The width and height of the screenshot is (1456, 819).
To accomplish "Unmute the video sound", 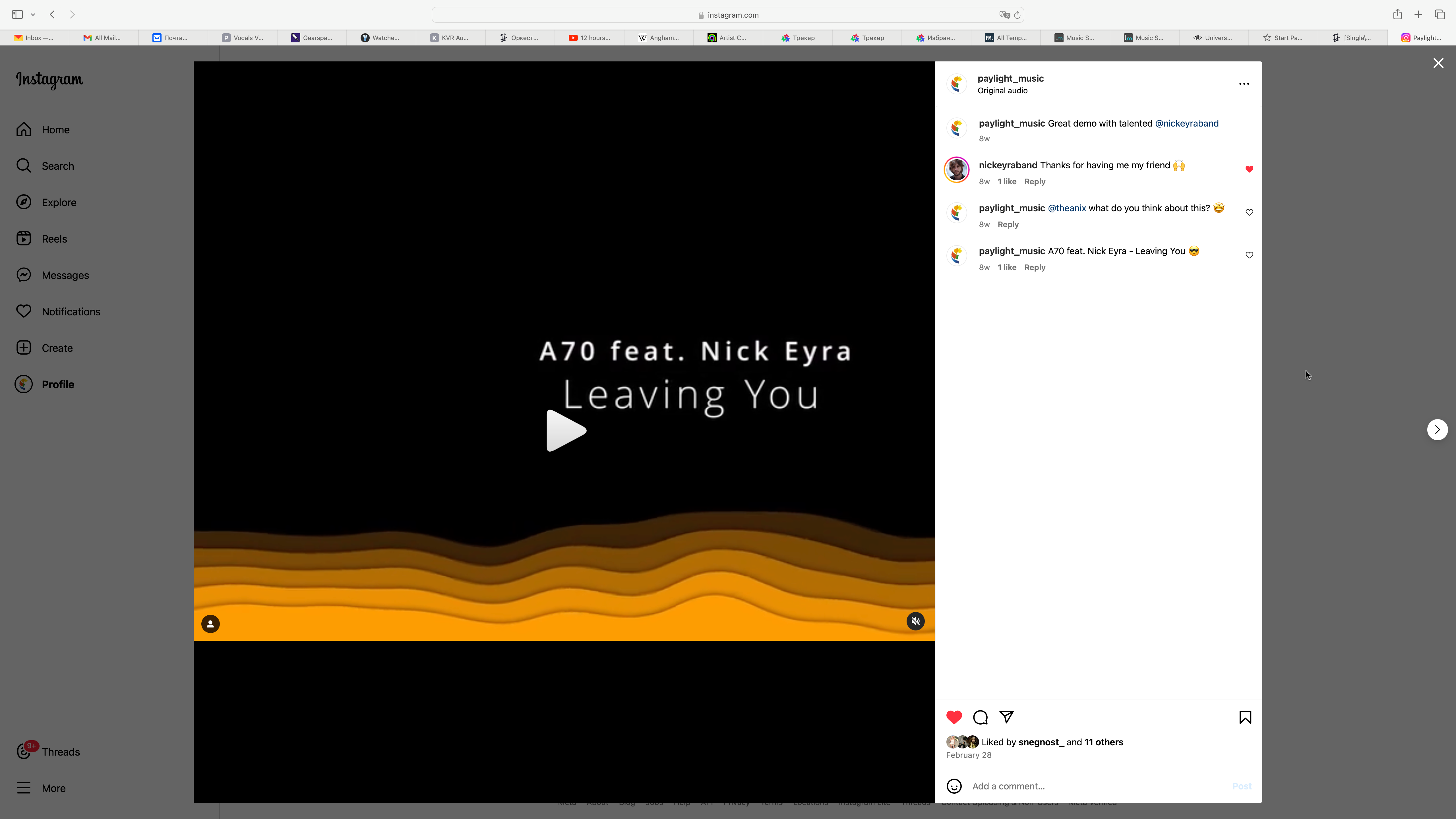I will 916,621.
